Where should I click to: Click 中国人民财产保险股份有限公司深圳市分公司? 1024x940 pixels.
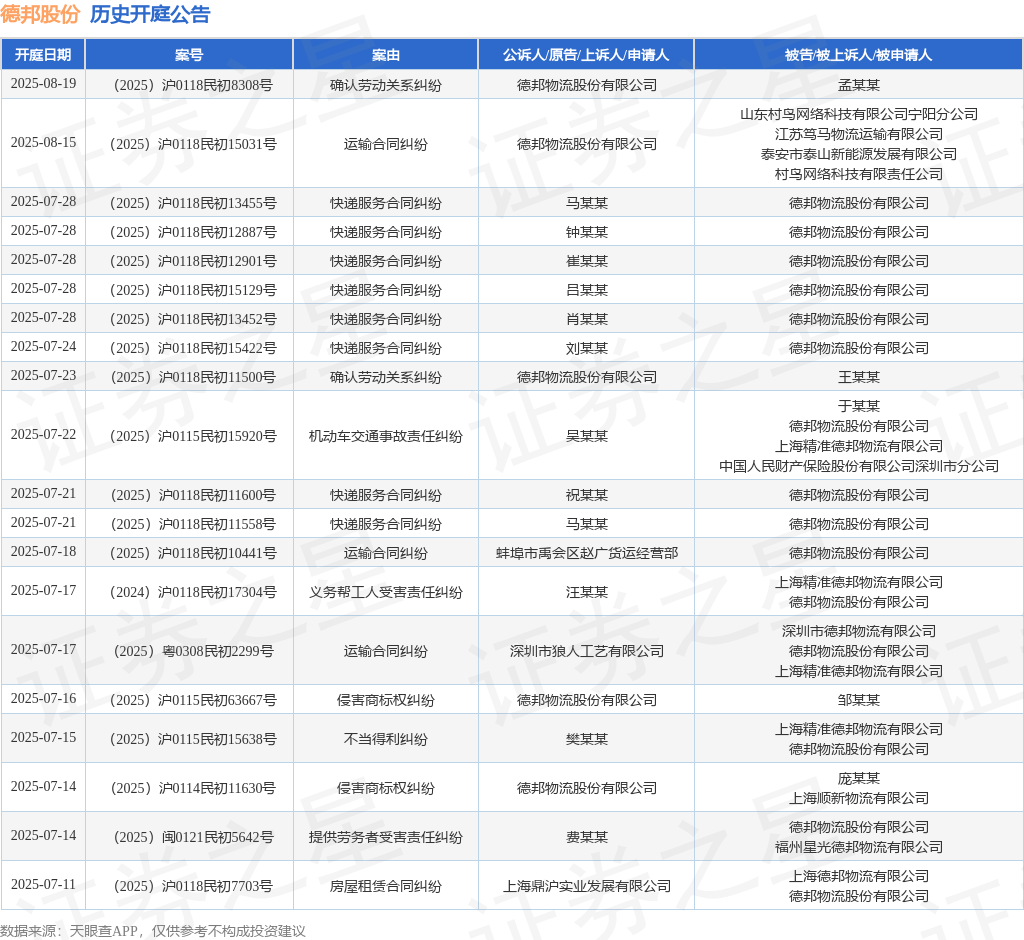coord(859,466)
